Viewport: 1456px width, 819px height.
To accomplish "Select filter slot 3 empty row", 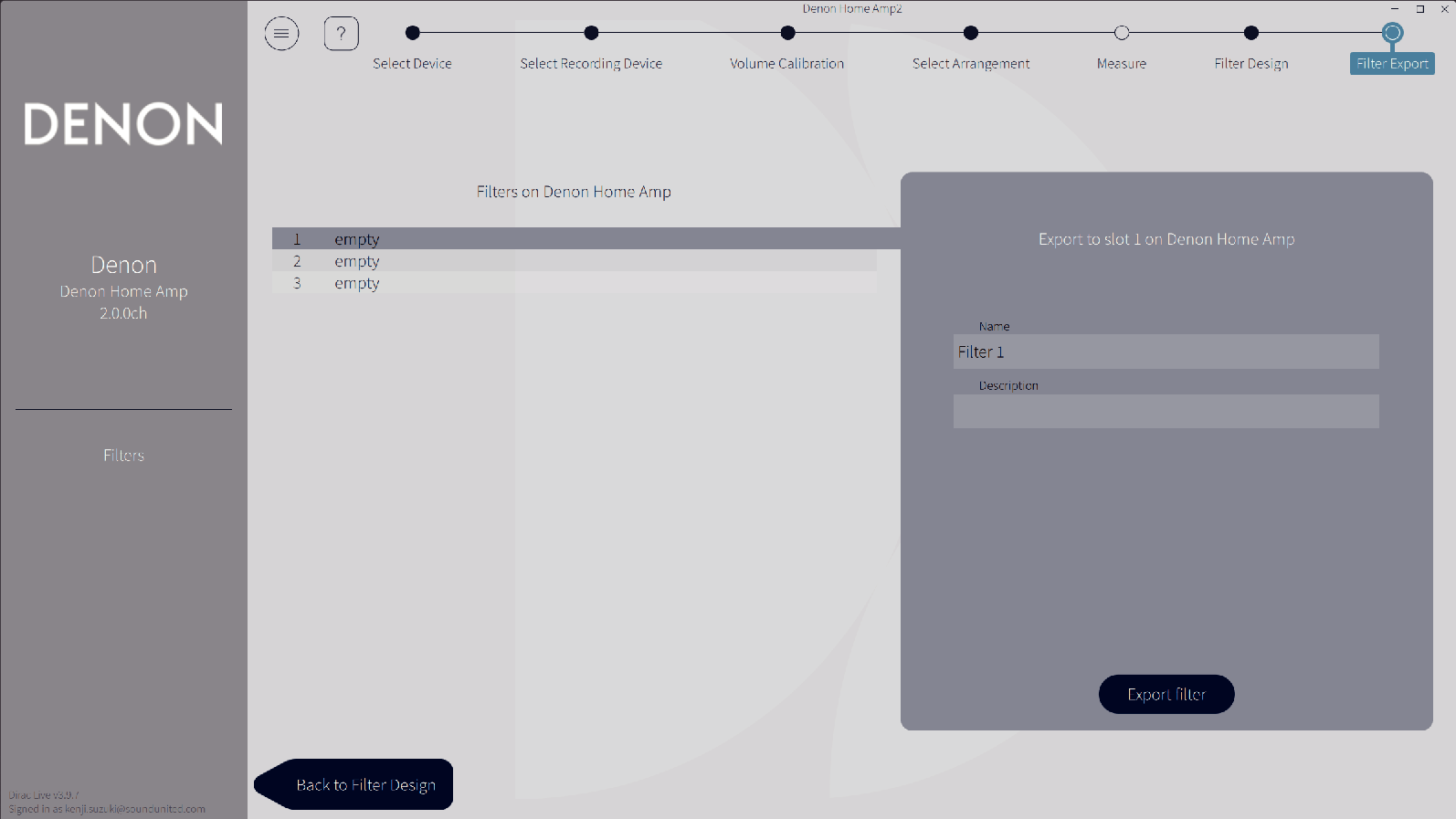I will (x=575, y=283).
